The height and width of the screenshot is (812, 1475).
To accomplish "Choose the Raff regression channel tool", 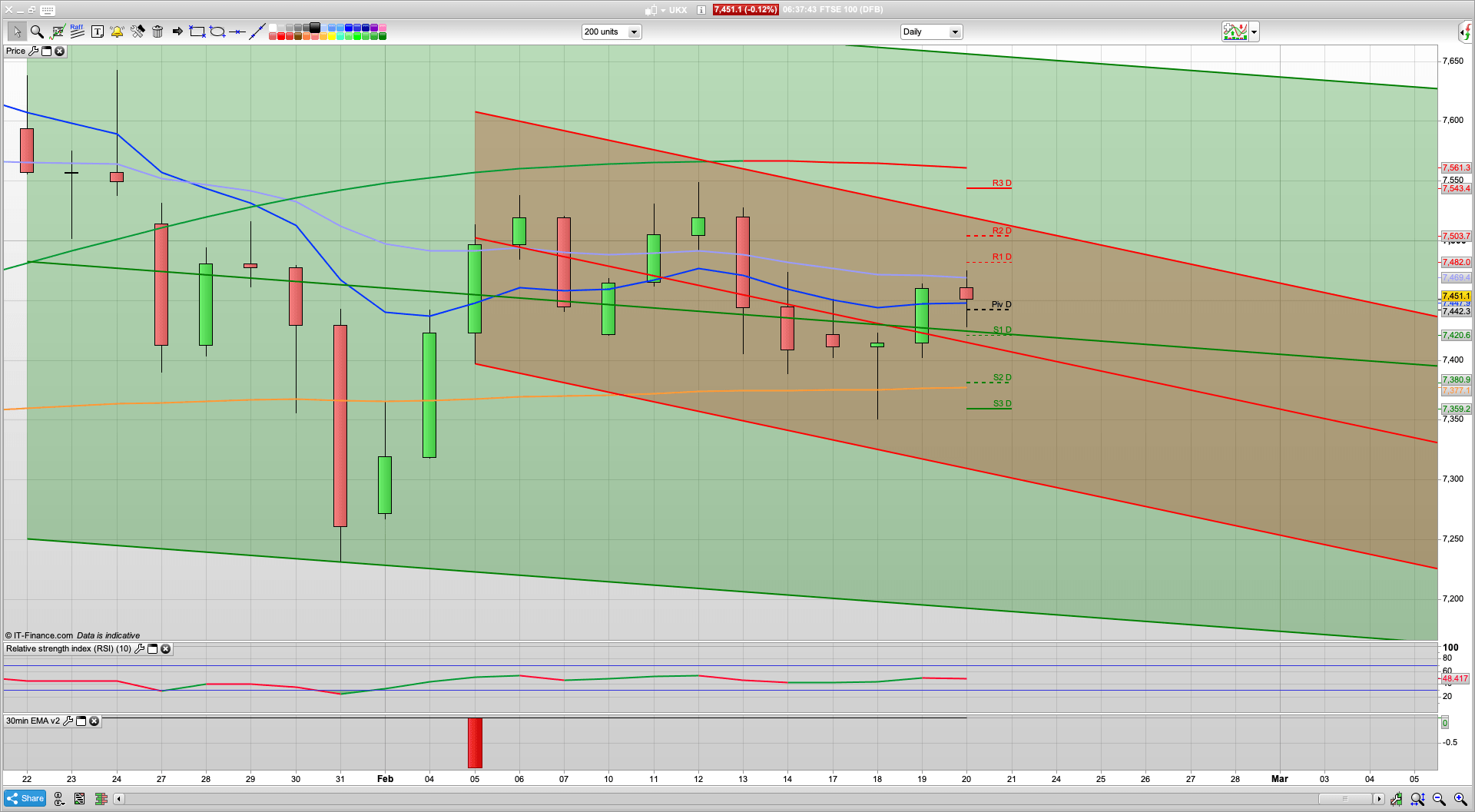I will coord(77,31).
